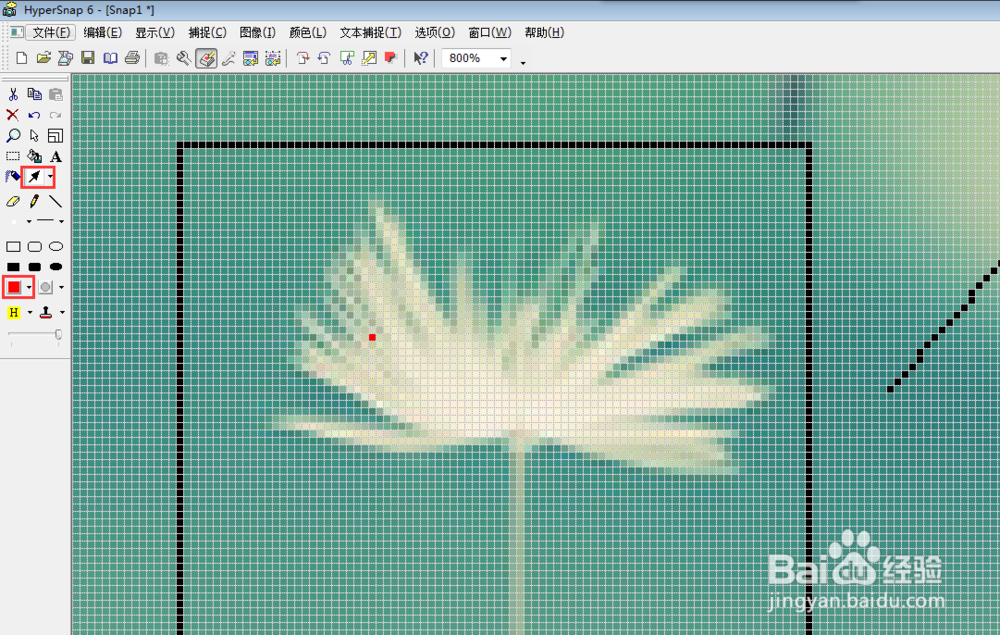1000x635 pixels.
Task: Select the eraser tool
Action: click(x=13, y=201)
